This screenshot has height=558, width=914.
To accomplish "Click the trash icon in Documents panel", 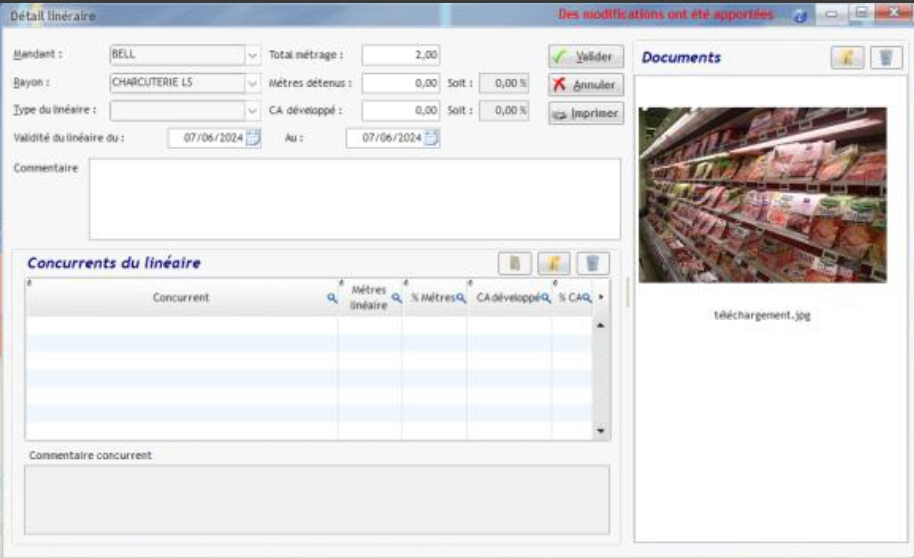I will [x=885, y=58].
